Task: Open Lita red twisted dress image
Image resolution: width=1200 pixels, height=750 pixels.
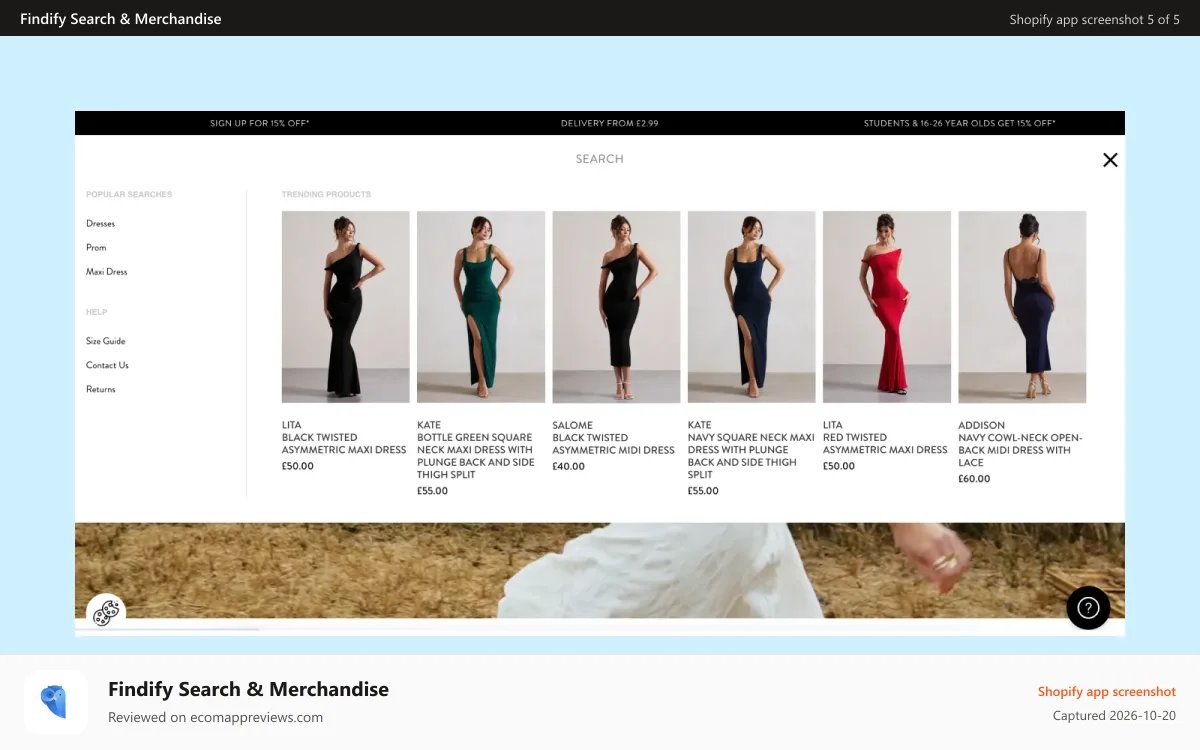Action: tap(887, 307)
